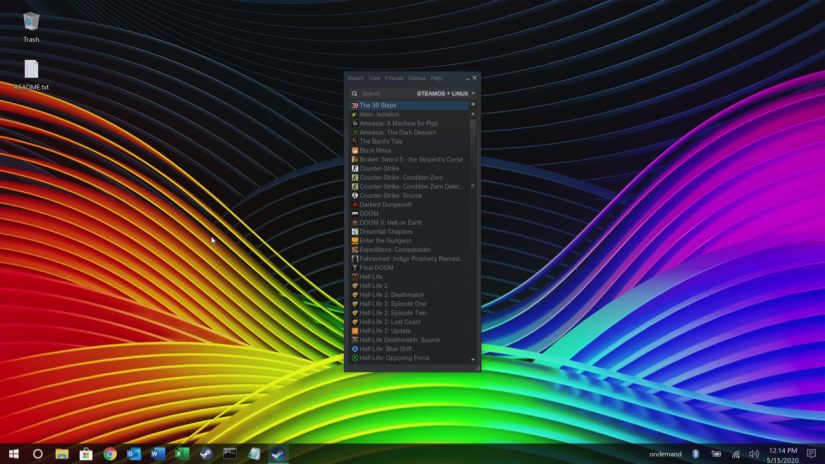The height and width of the screenshot is (464, 825).
Task: Open the View menu in Steam
Action: [374, 78]
